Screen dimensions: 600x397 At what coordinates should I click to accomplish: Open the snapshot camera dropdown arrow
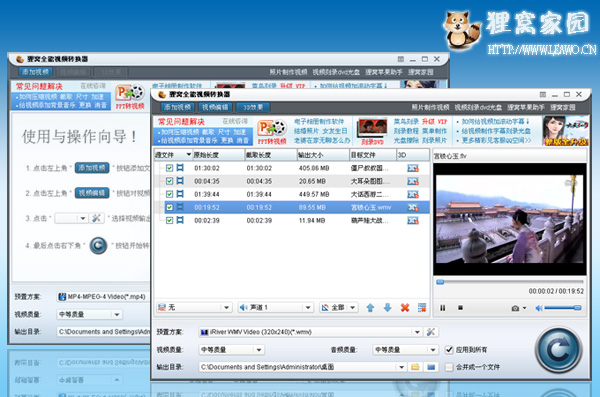pos(525,308)
